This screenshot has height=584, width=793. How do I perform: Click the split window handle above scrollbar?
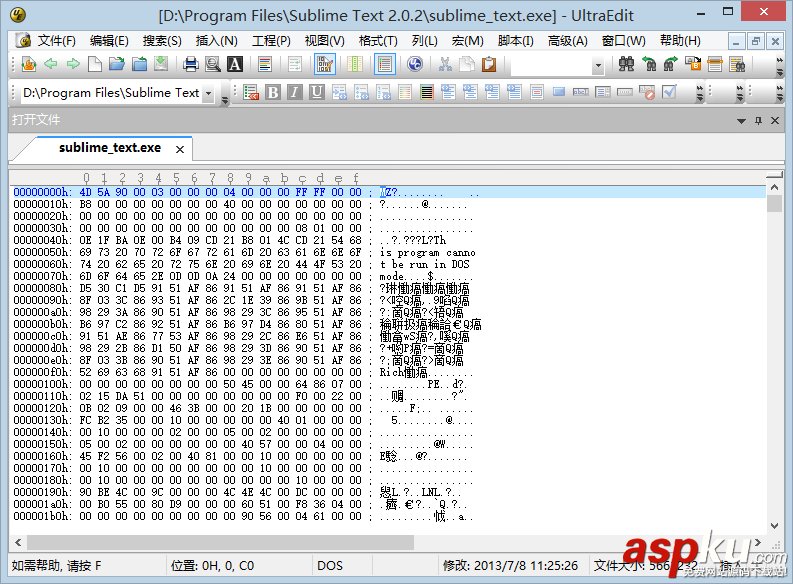[x=774, y=175]
